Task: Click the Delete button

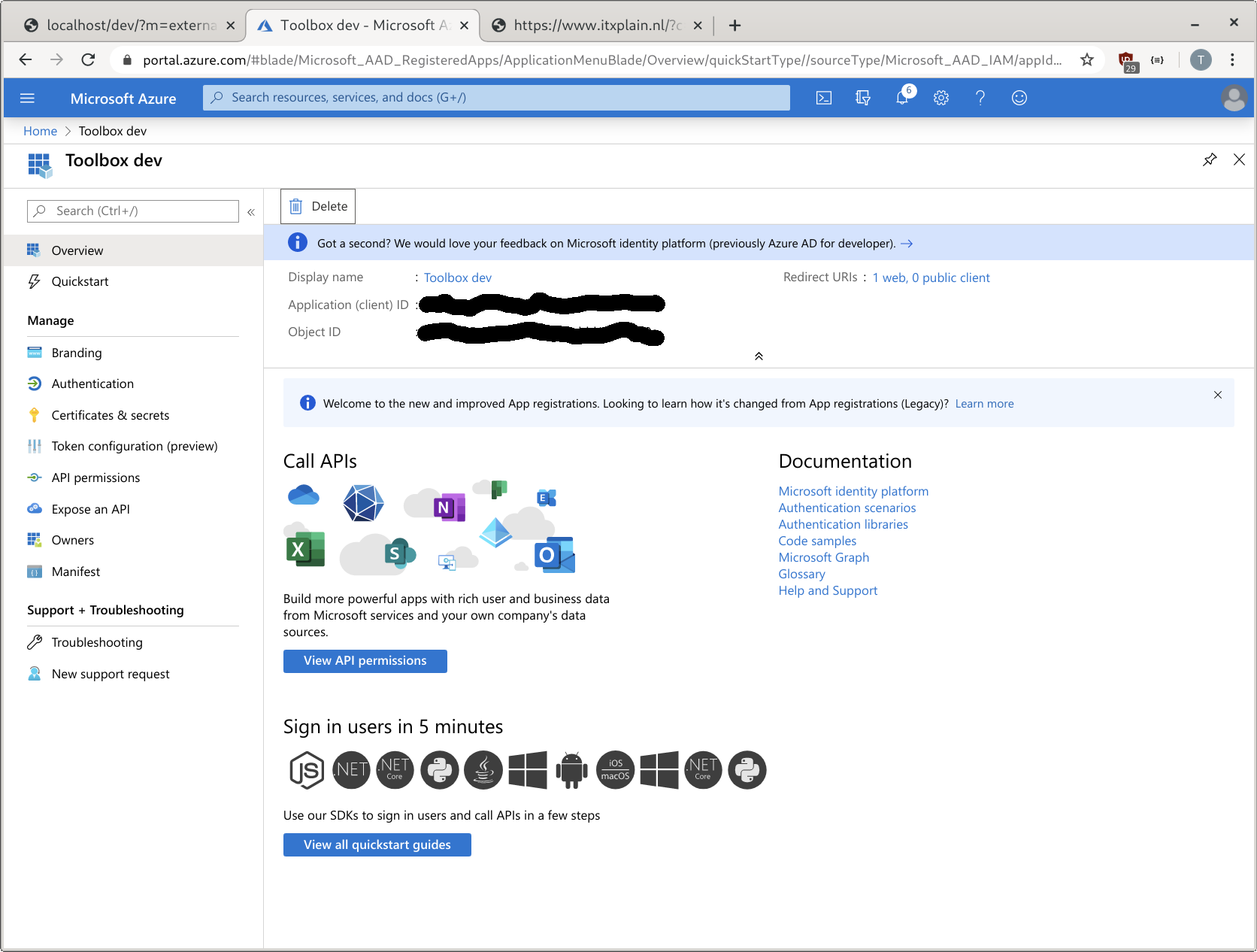Action: tap(318, 206)
